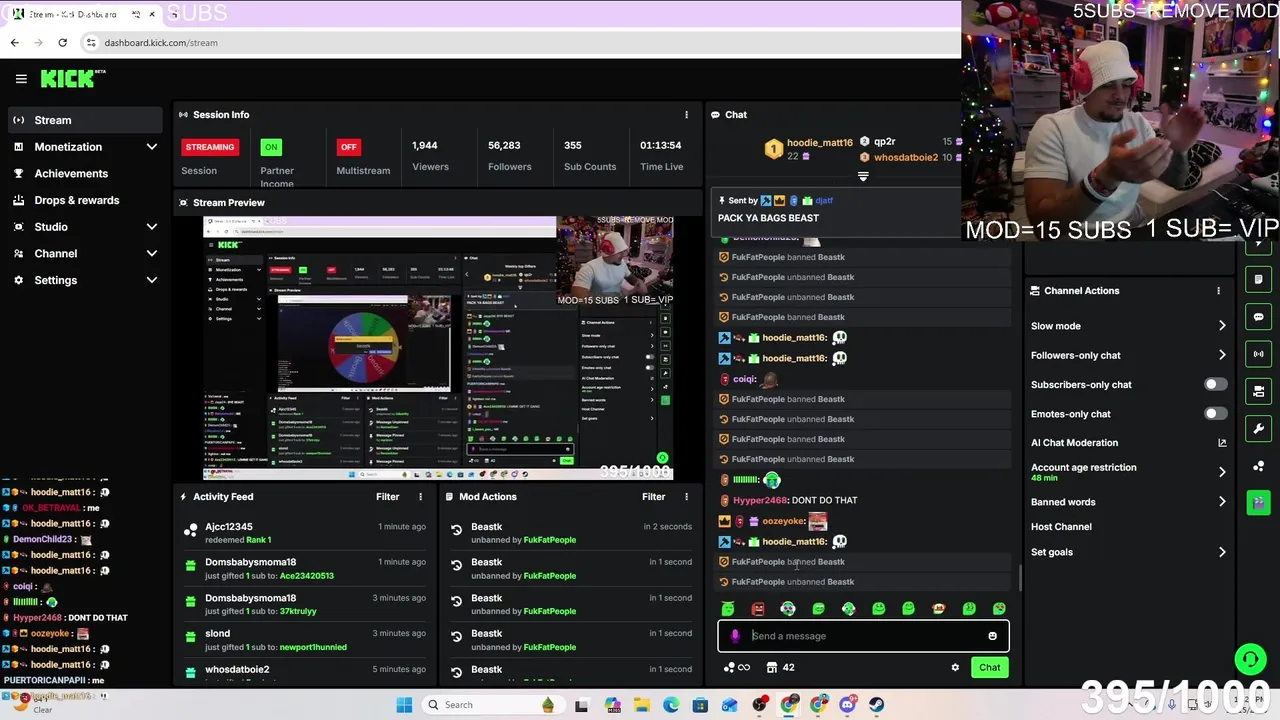The image size is (1280, 720).
Task: Open 37ktrulyy gifted user link
Action: [298, 611]
